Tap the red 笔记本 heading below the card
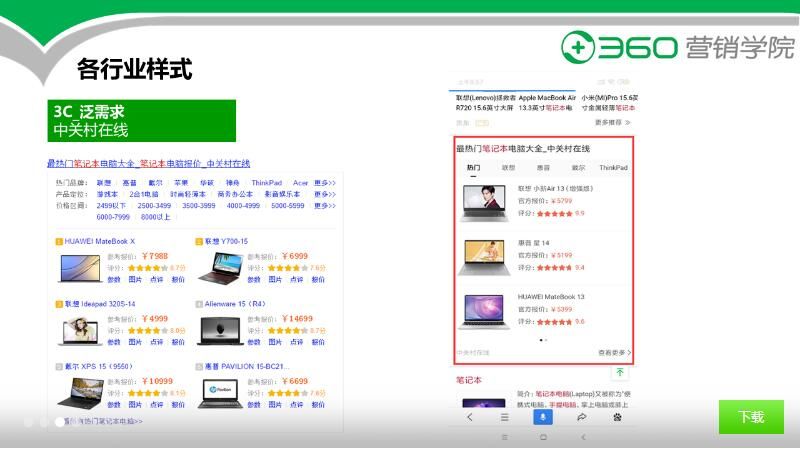Viewport: 800px width, 449px height. click(x=468, y=380)
